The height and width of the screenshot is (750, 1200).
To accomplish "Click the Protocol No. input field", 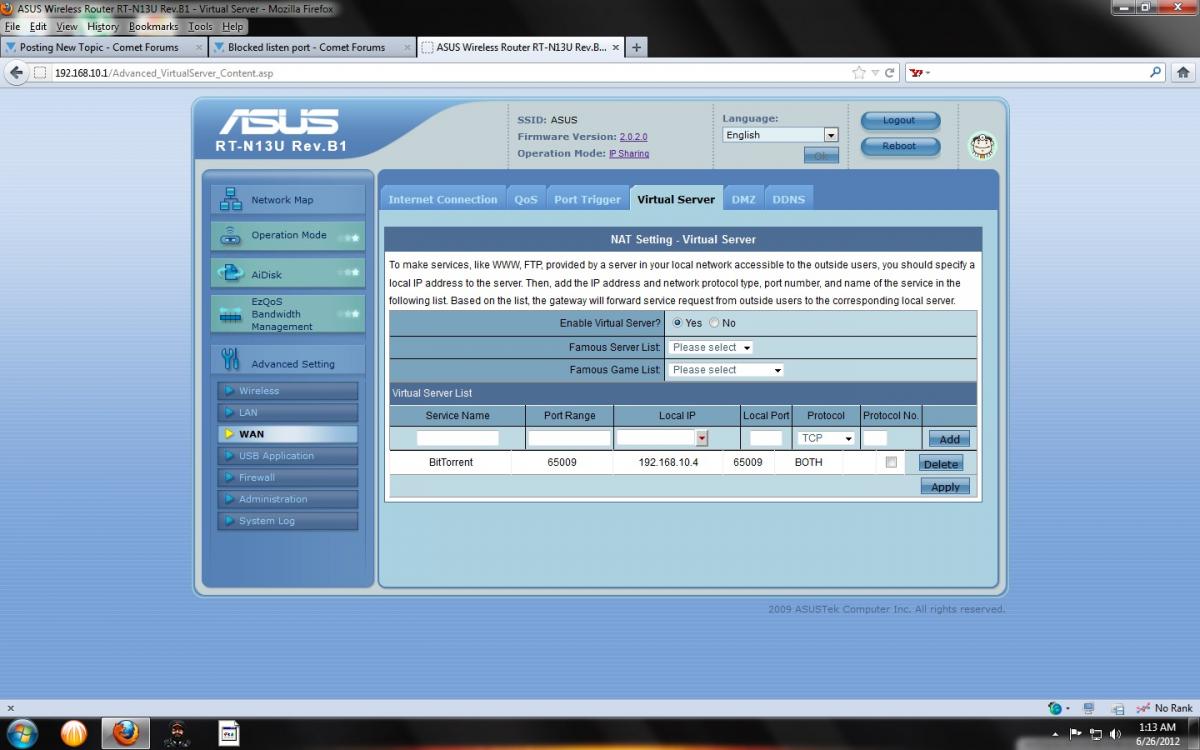I will click(x=875, y=438).
